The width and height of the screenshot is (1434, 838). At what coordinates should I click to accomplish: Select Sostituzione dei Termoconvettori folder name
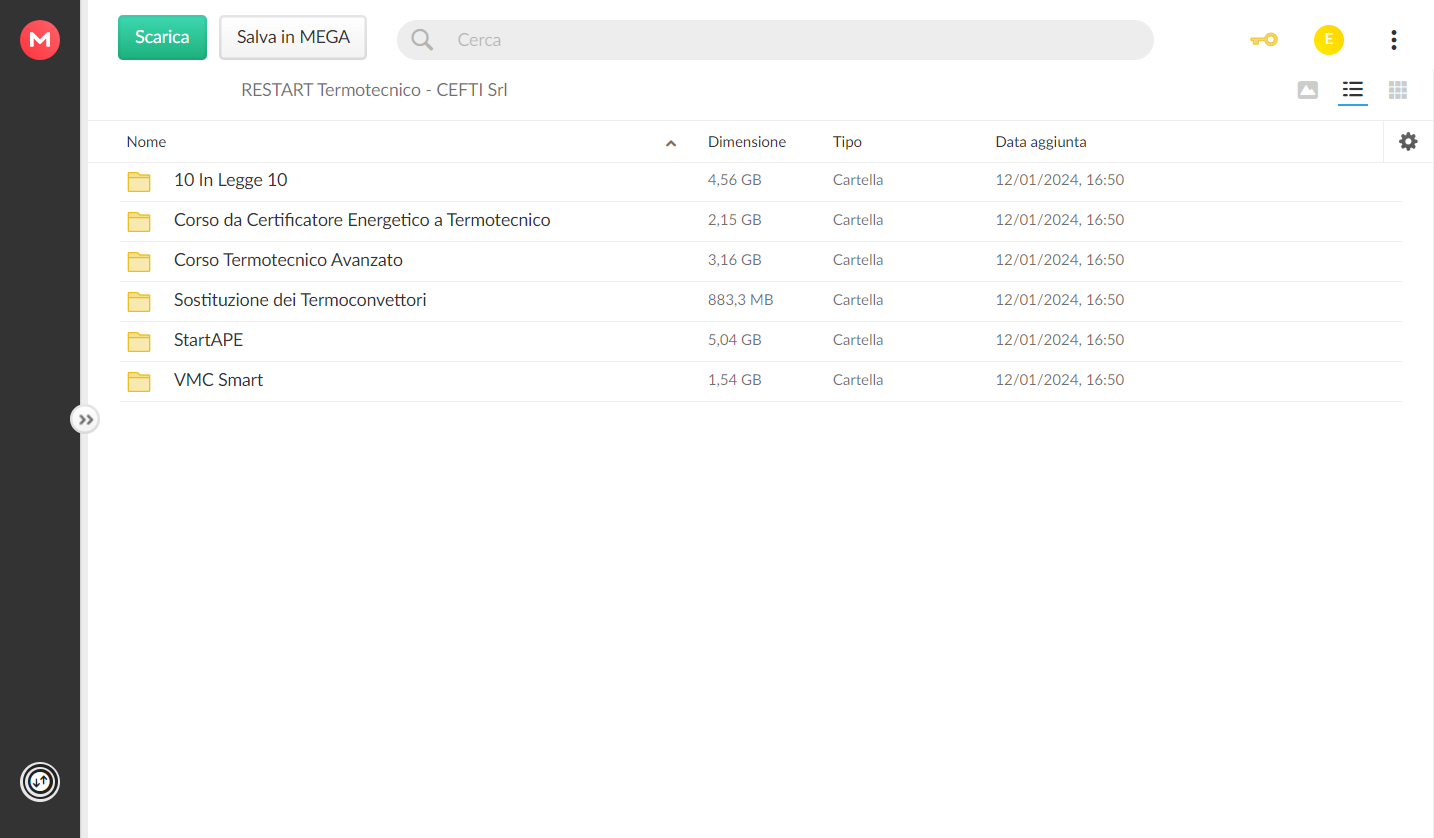300,300
